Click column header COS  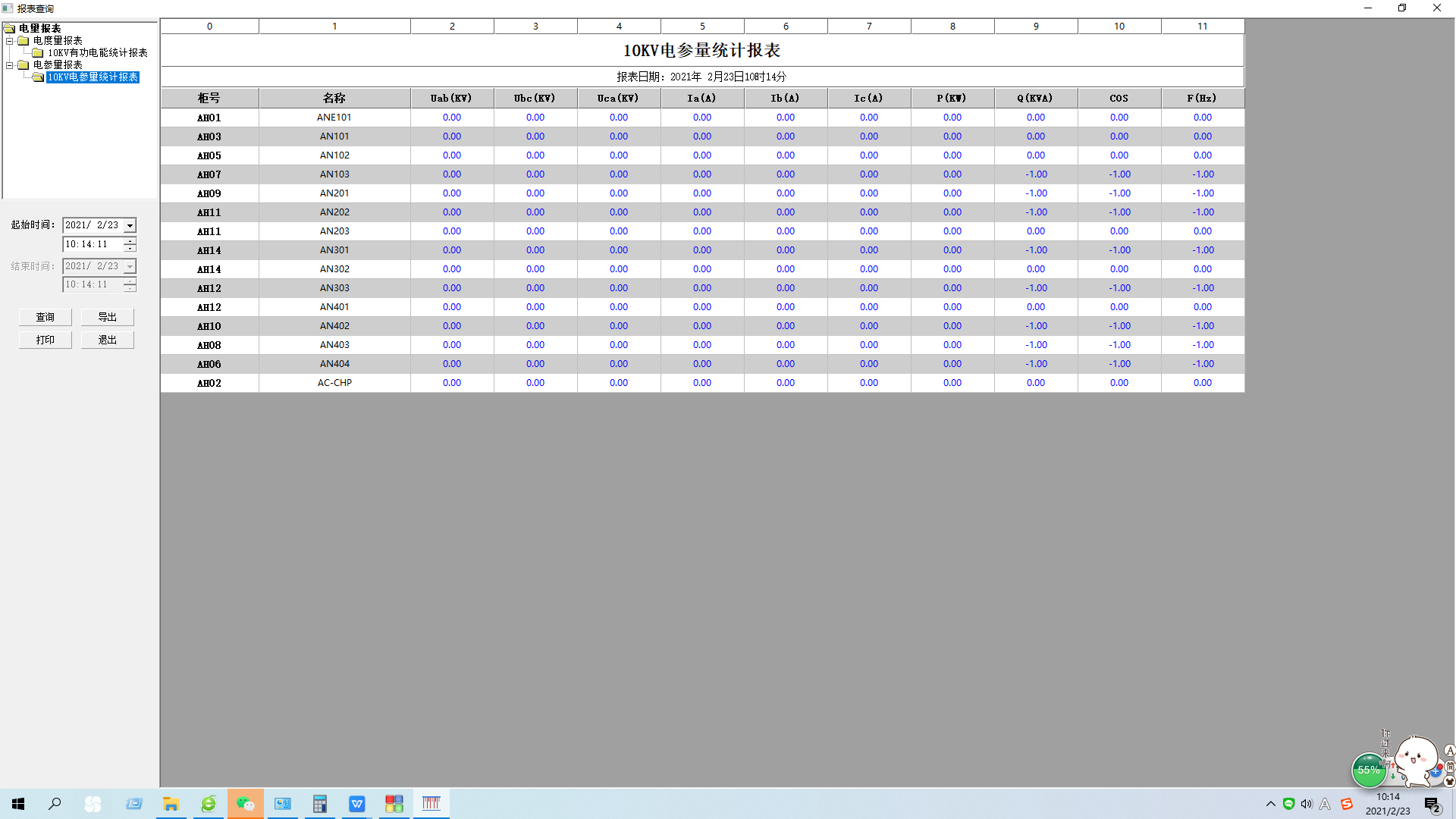click(x=1119, y=99)
